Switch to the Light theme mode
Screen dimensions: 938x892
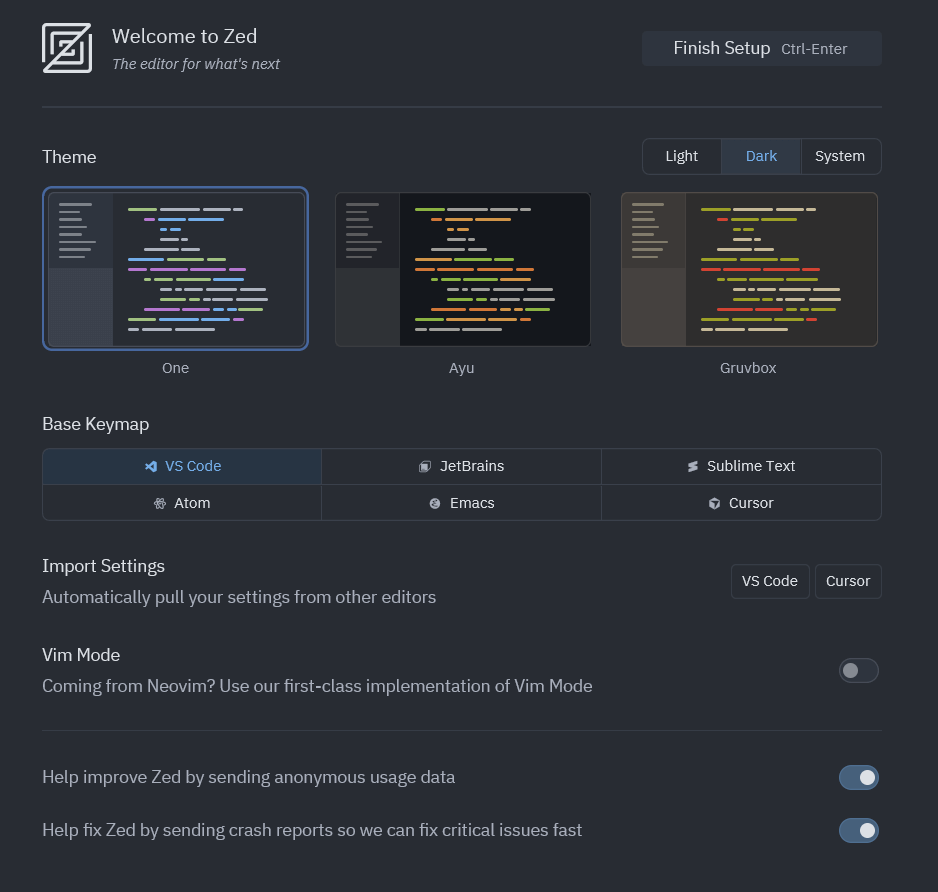click(x=681, y=156)
